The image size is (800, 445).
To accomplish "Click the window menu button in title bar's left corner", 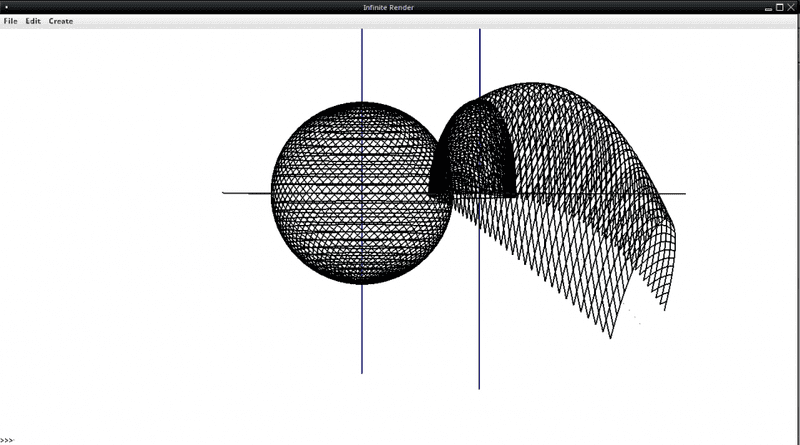I will tap(6, 7).
